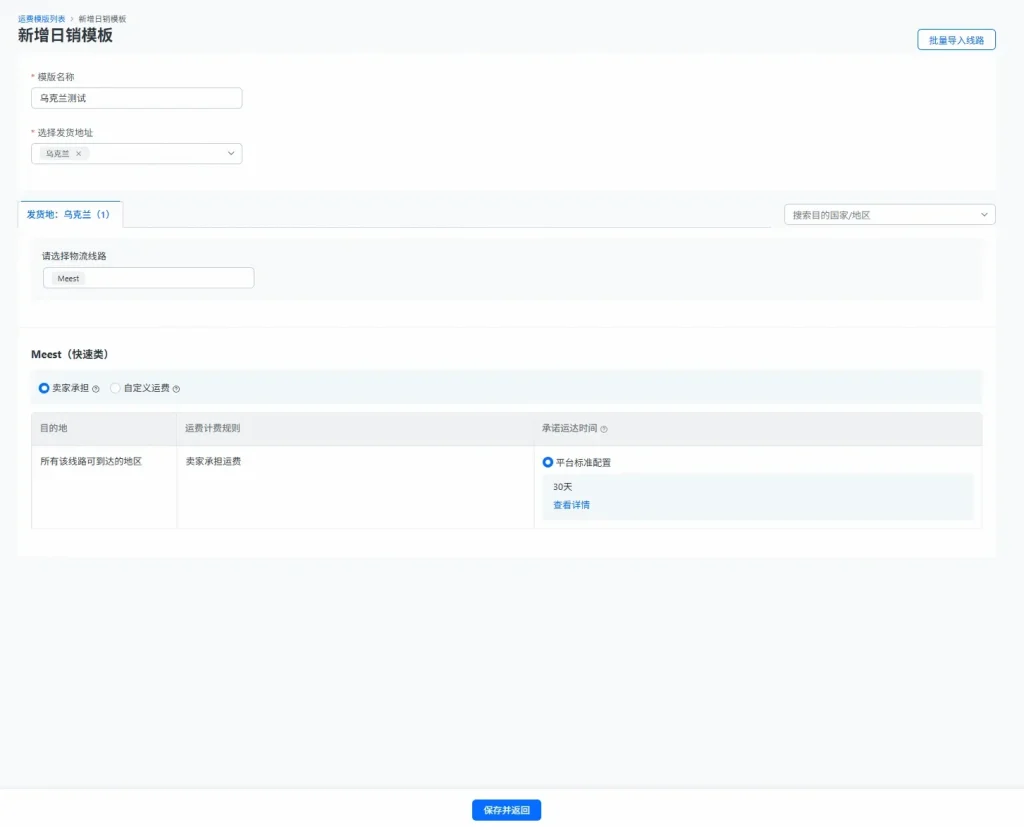1024x827 pixels.
Task: Click breadcrumb separator arrow after 运费模板列表
Action: pyautogui.click(x=72, y=19)
